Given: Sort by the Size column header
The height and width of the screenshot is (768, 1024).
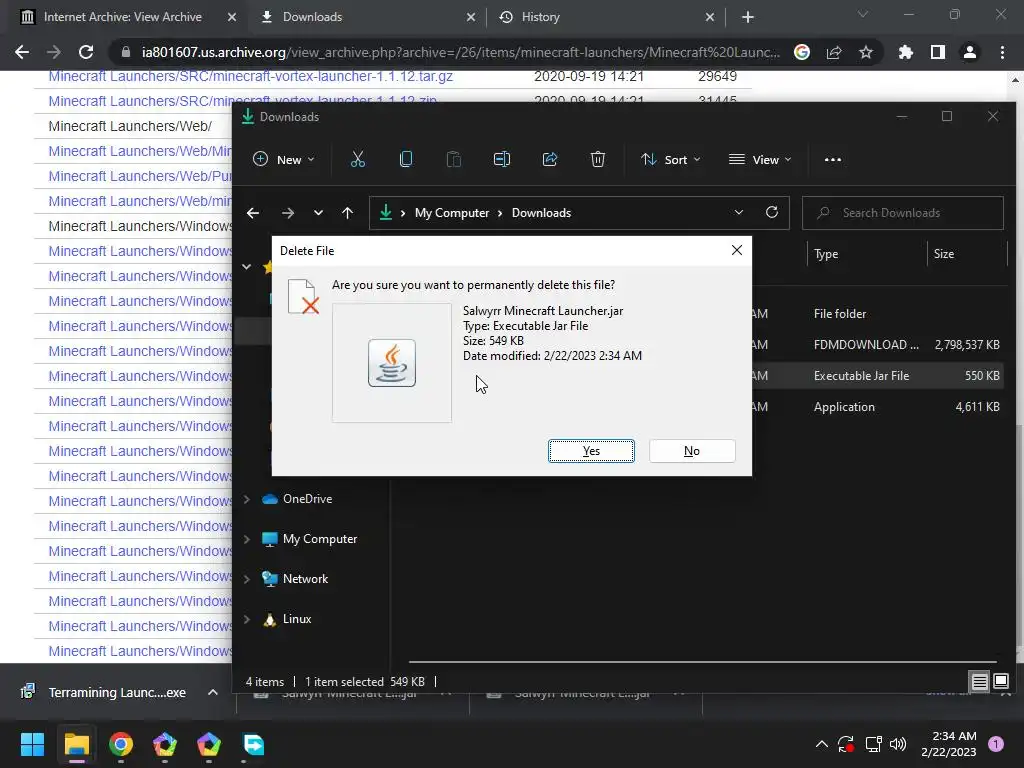Looking at the screenshot, I should click(x=944, y=254).
